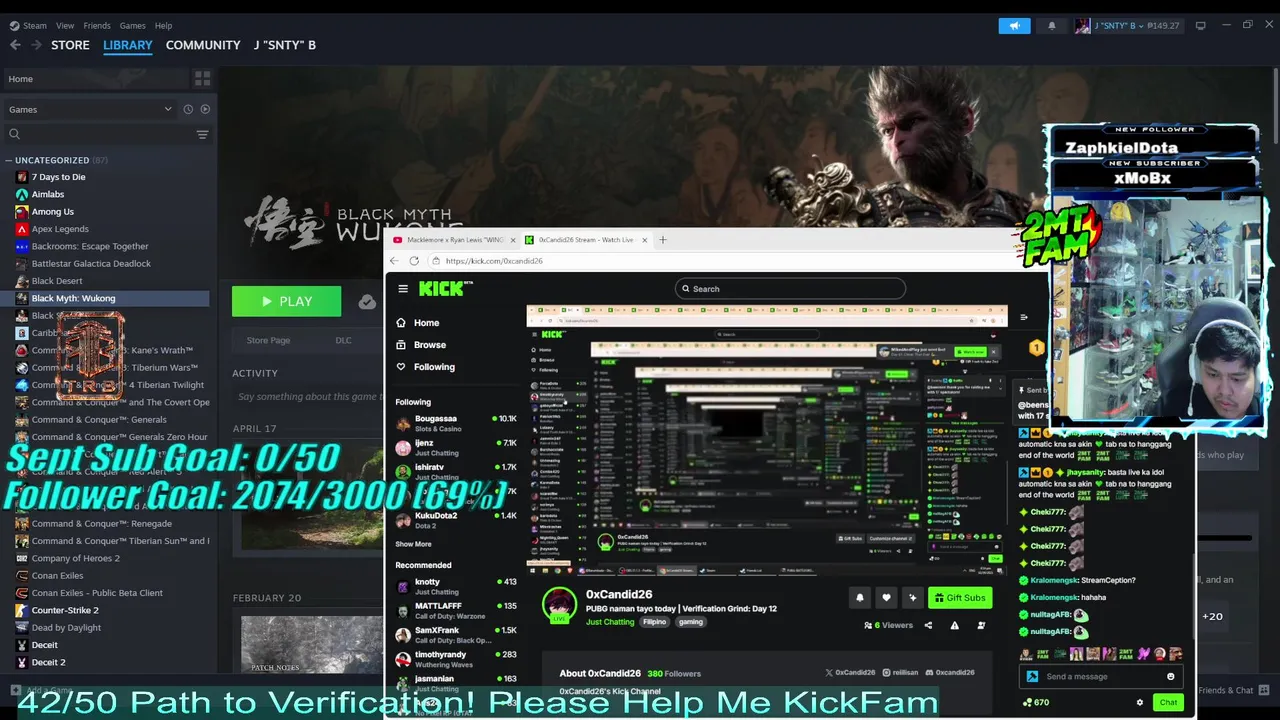Reload the Kick page in the browser

pyautogui.click(x=414, y=261)
